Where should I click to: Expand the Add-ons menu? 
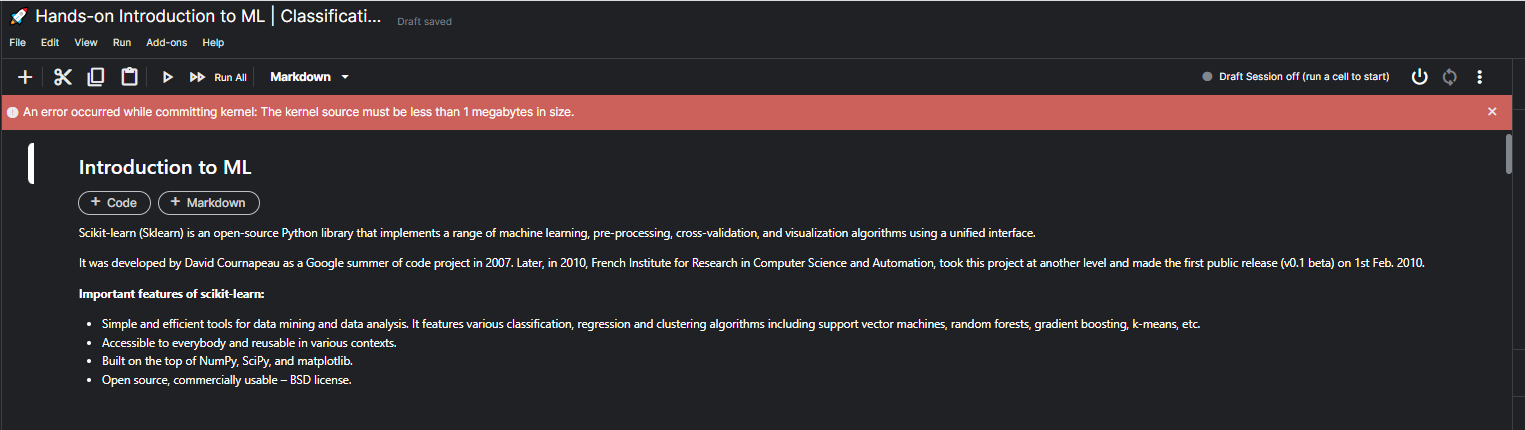pyautogui.click(x=166, y=43)
